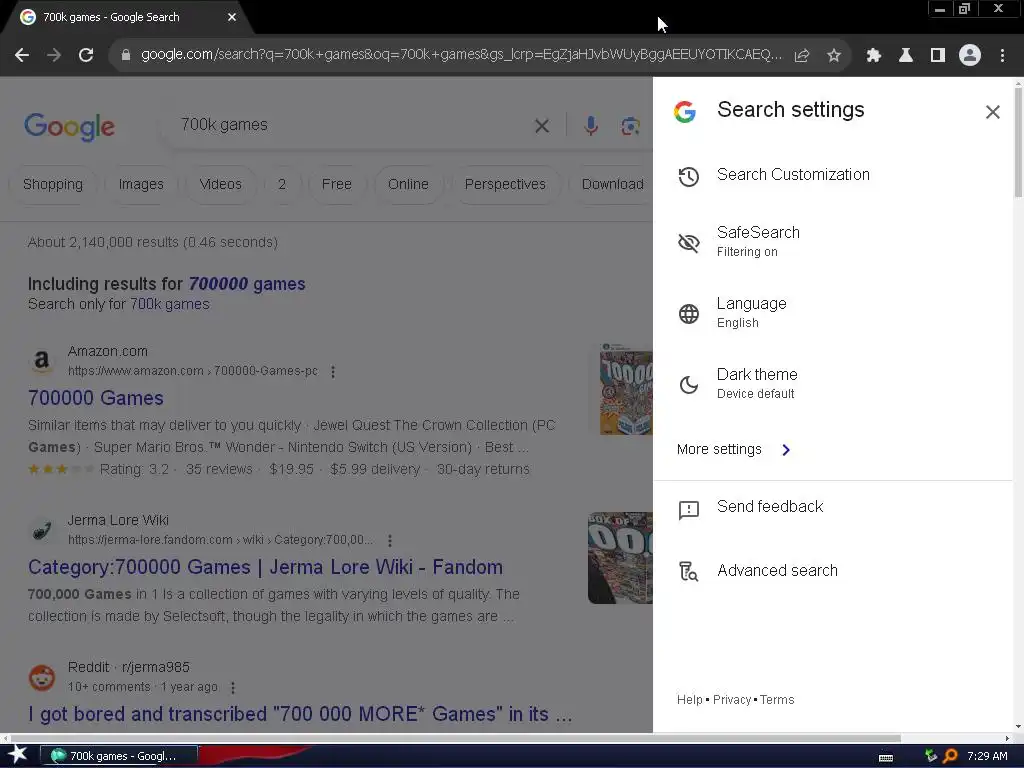Select the Images filter chip

[141, 184]
